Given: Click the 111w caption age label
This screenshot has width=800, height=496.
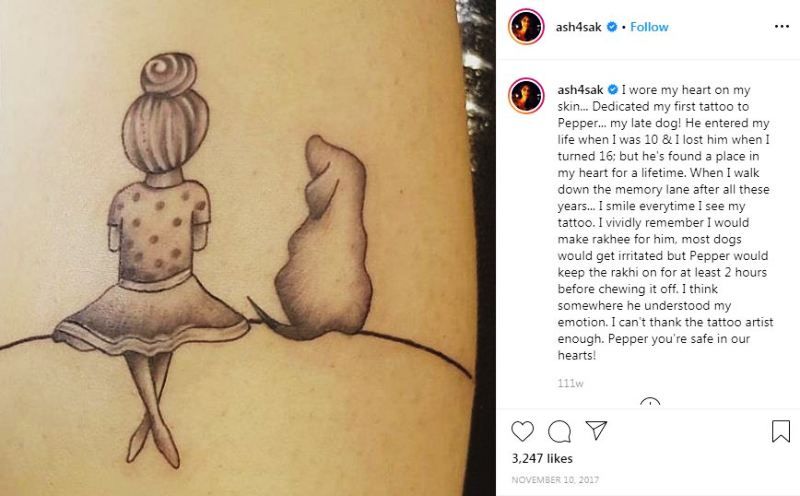Looking at the screenshot, I should pyautogui.click(x=570, y=383).
